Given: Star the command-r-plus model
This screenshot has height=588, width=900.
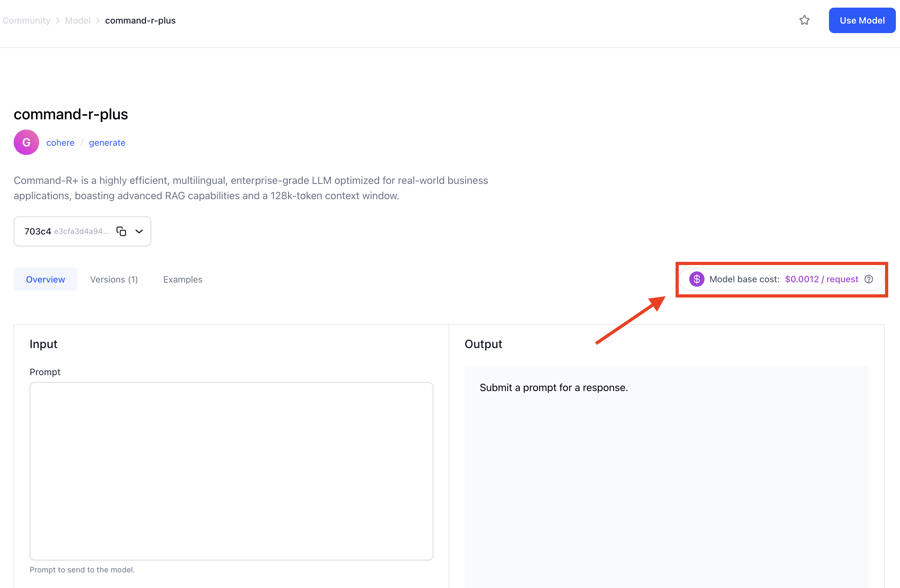Looking at the screenshot, I should pos(804,20).
